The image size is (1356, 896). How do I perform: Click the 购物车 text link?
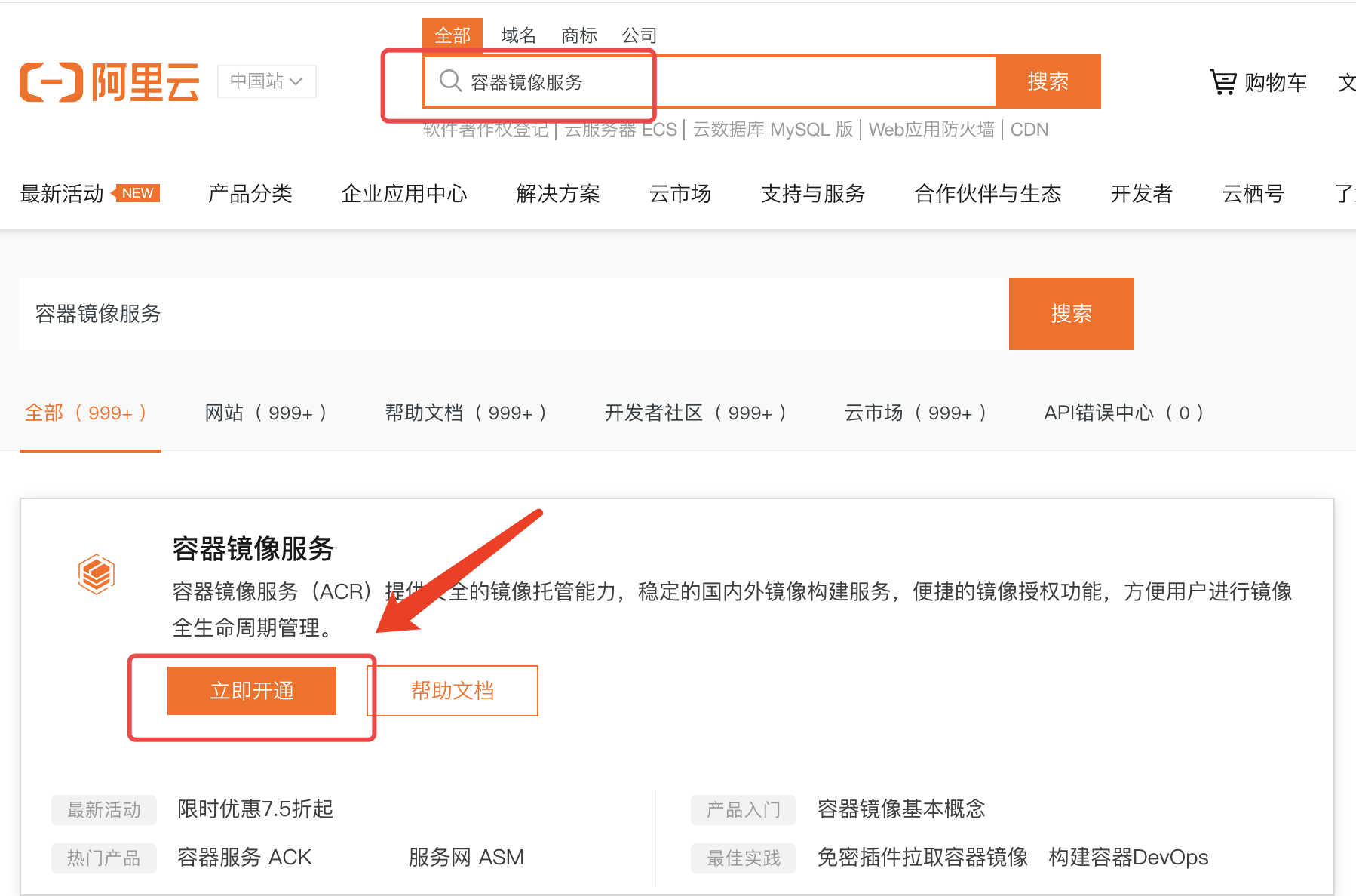[1275, 82]
